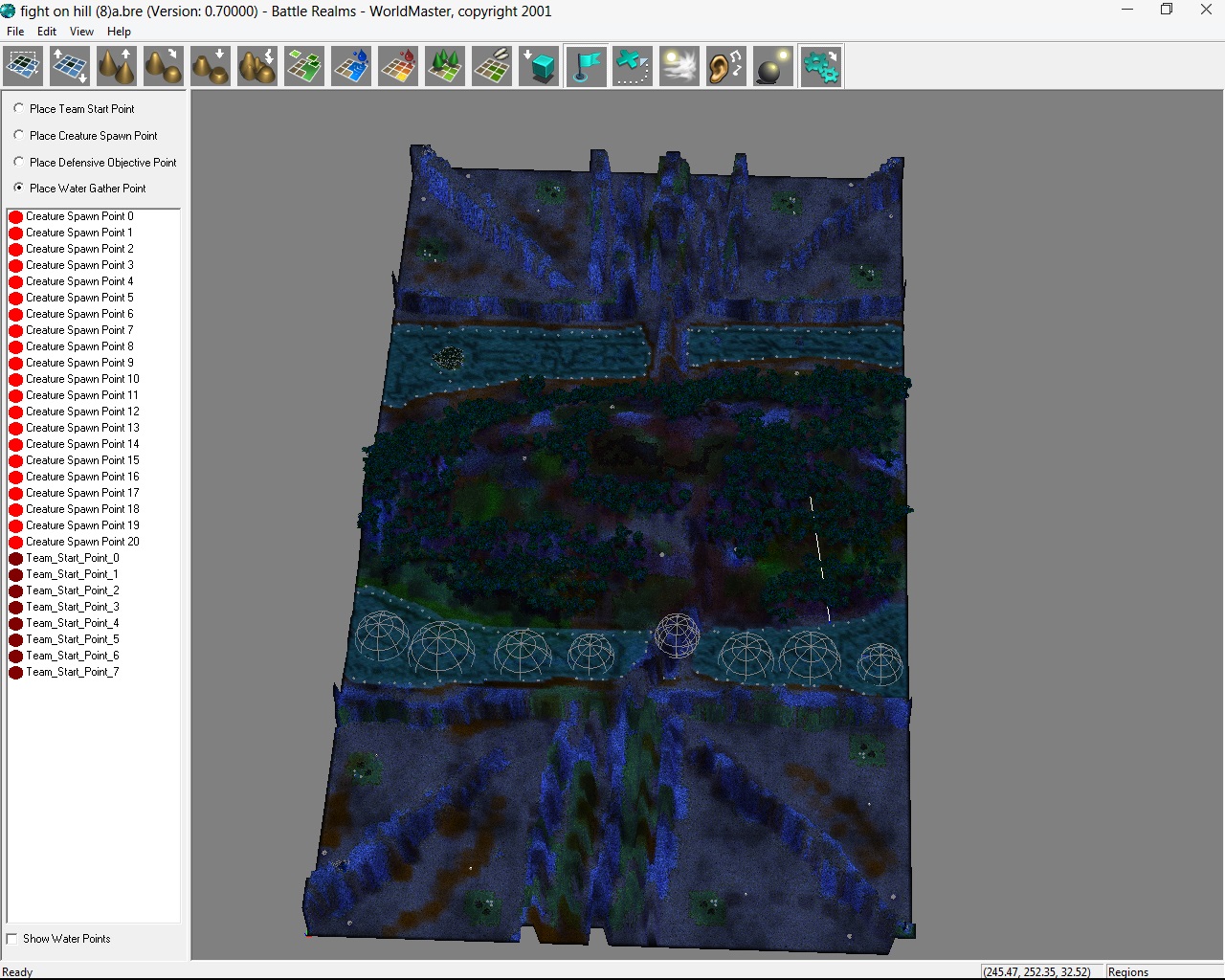Select Creature Spawn Point 20 row
The height and width of the screenshot is (980, 1225).
click(75, 542)
